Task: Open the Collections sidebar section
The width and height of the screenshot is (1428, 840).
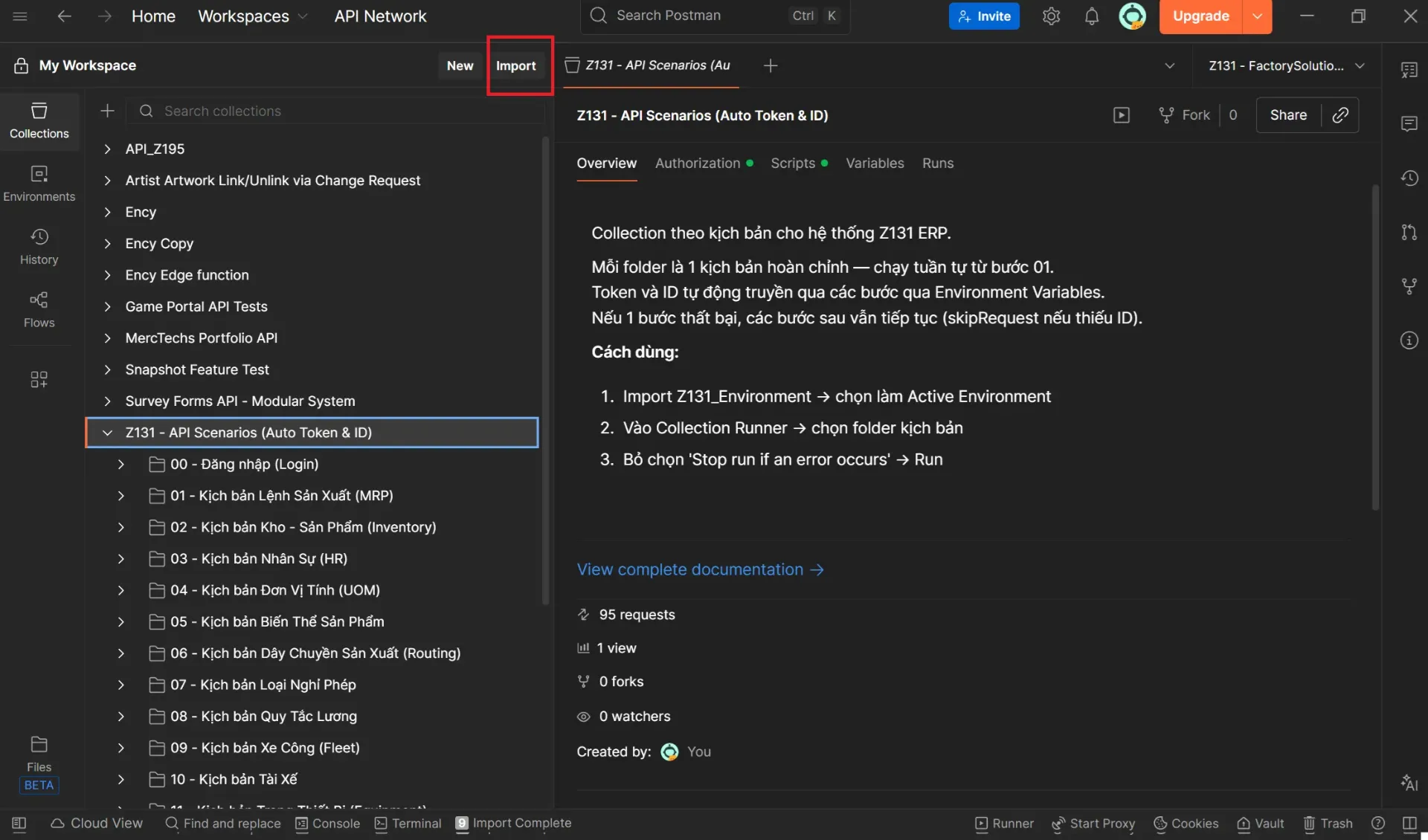Action: (x=39, y=121)
